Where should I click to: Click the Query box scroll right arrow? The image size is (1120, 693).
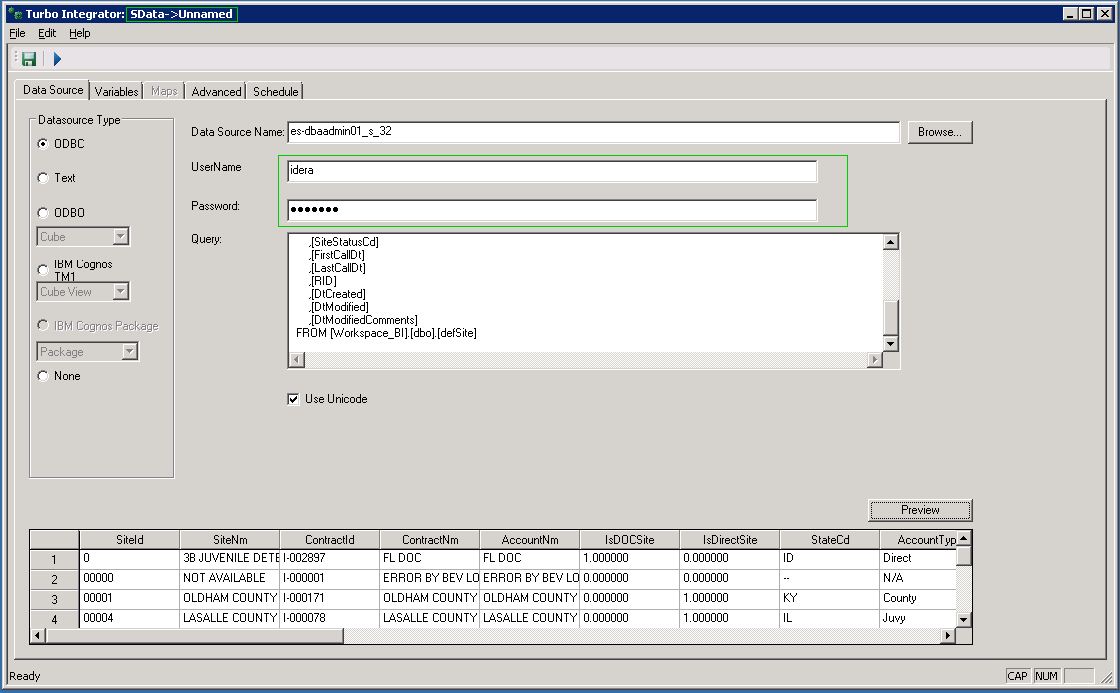point(874,359)
